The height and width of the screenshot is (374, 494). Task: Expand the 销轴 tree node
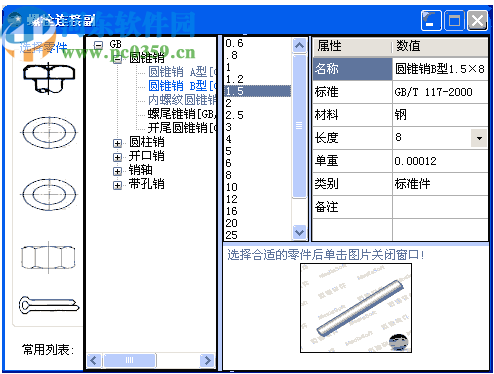pyautogui.click(x=117, y=171)
